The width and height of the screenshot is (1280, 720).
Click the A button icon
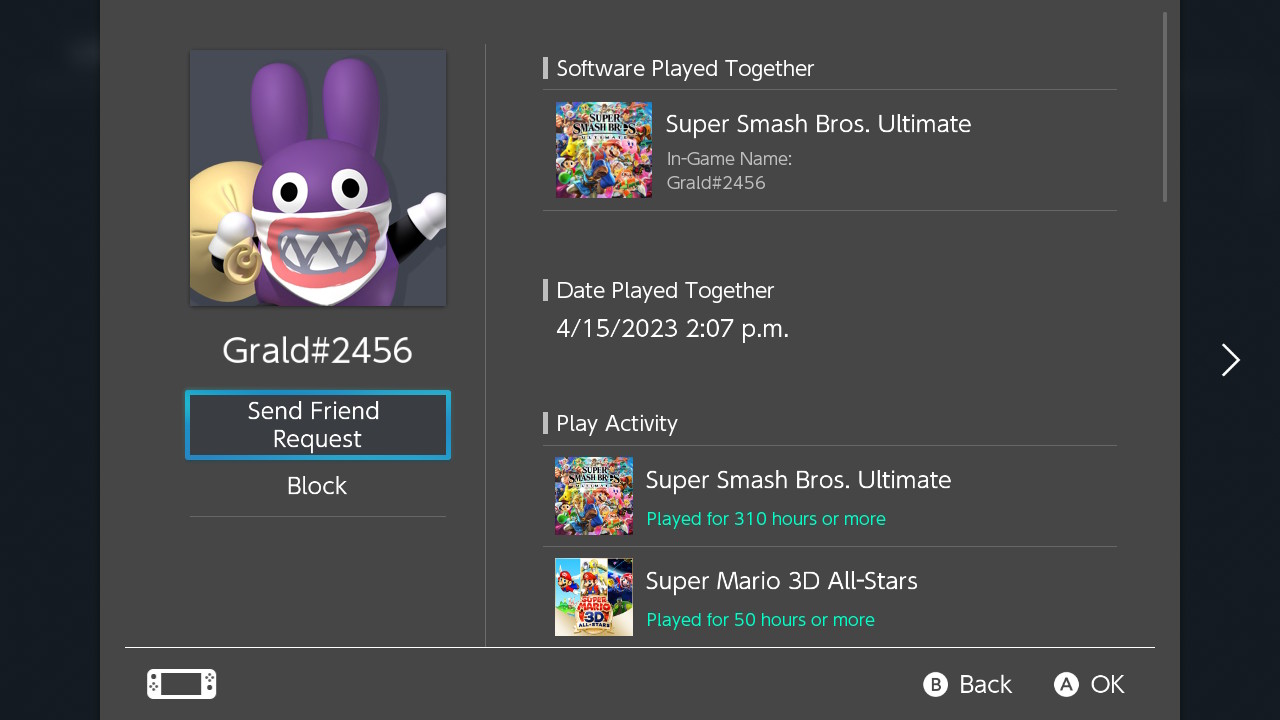pyautogui.click(x=1066, y=684)
